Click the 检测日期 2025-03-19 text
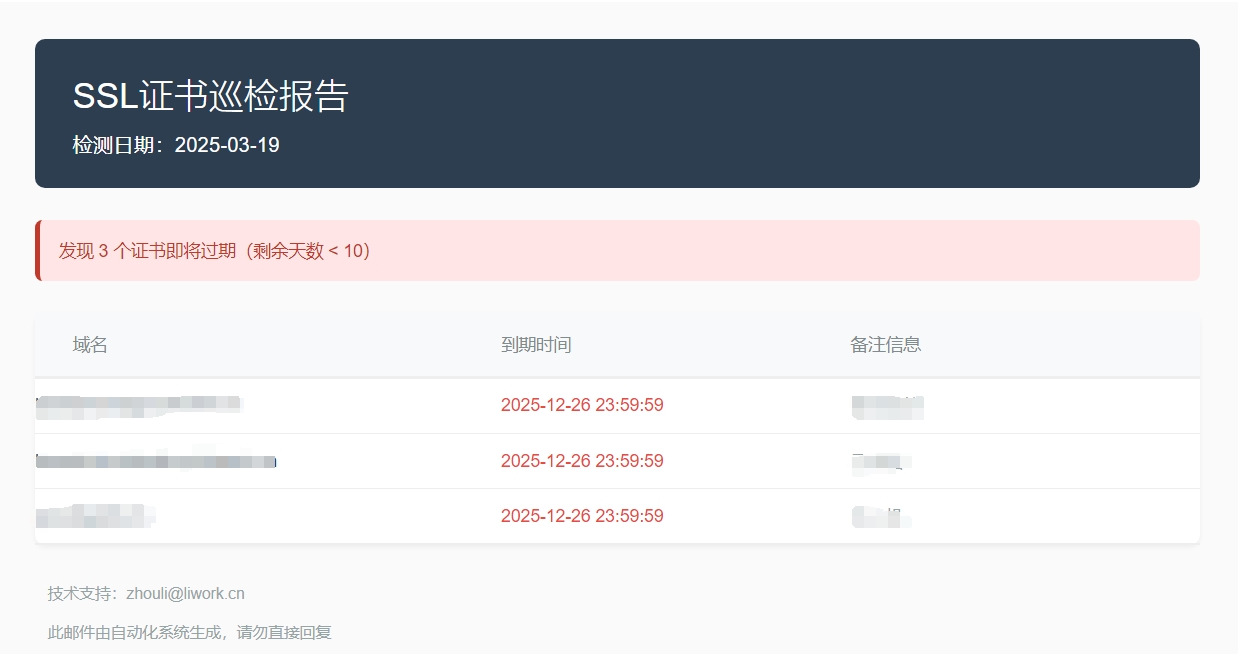Image resolution: width=1246 pixels, height=654 pixels. tap(176, 145)
